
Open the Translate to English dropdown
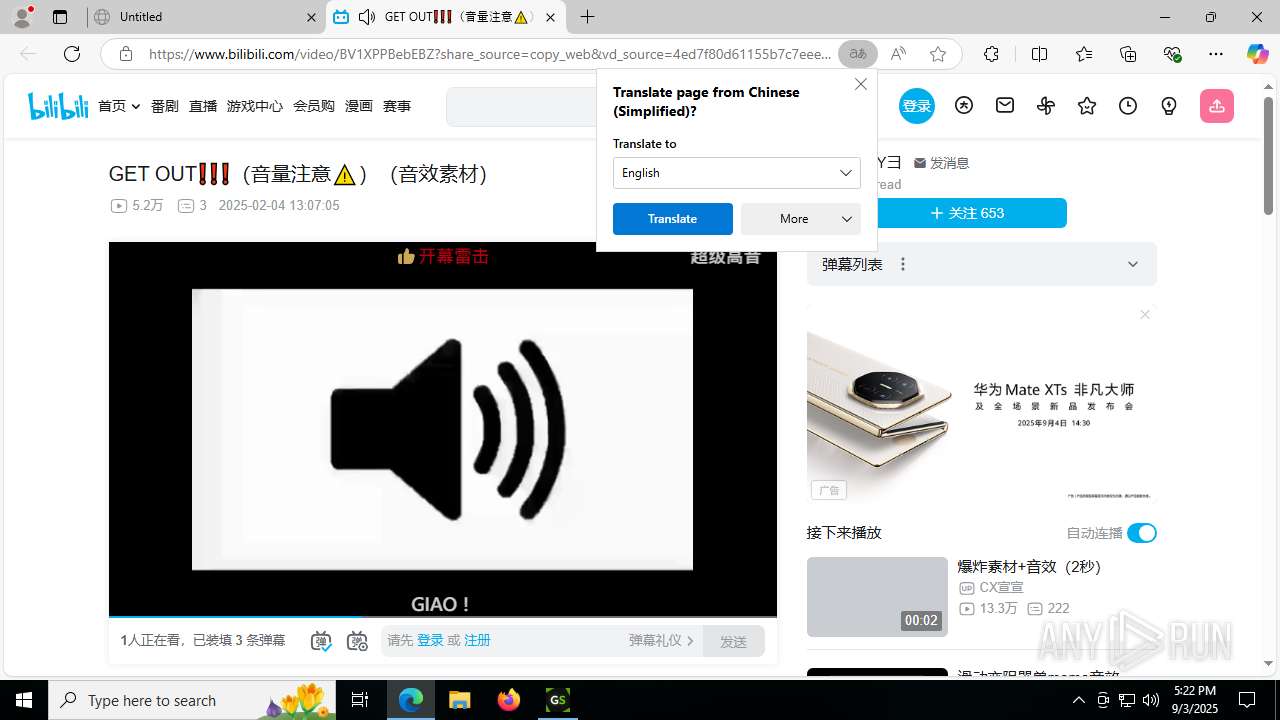[x=737, y=173]
